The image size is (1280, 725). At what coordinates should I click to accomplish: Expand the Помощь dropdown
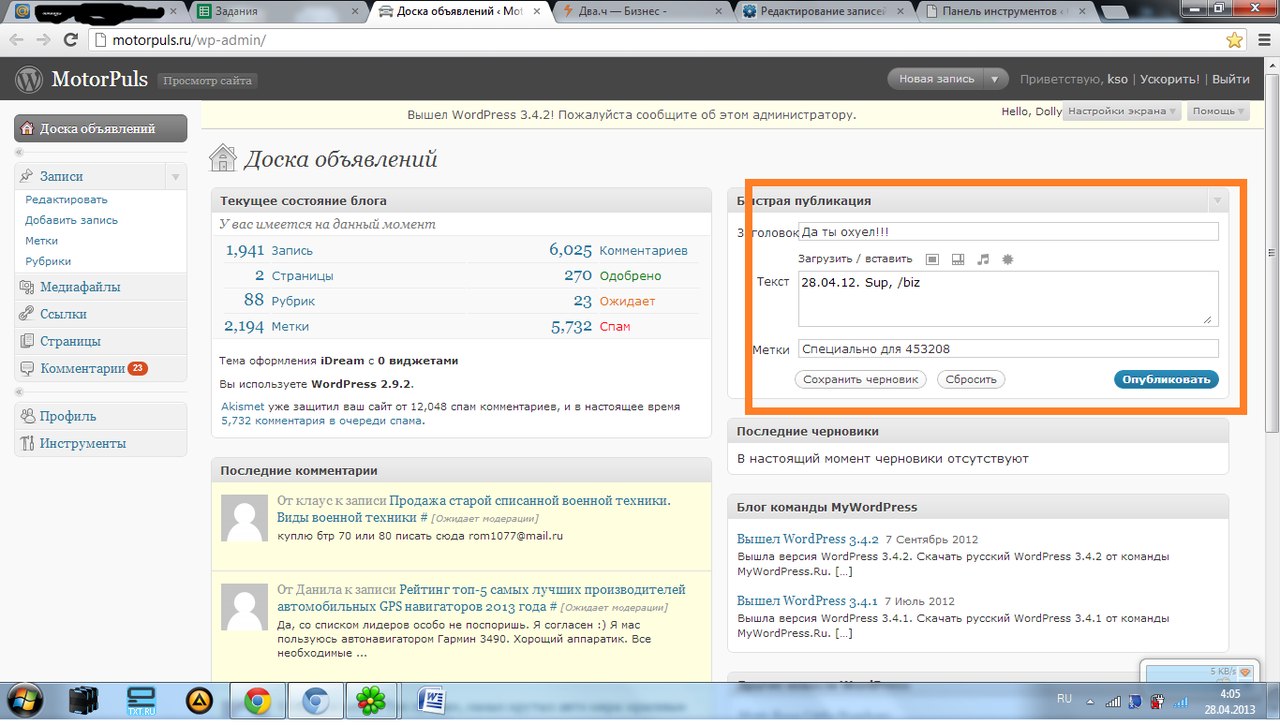click(x=1217, y=112)
